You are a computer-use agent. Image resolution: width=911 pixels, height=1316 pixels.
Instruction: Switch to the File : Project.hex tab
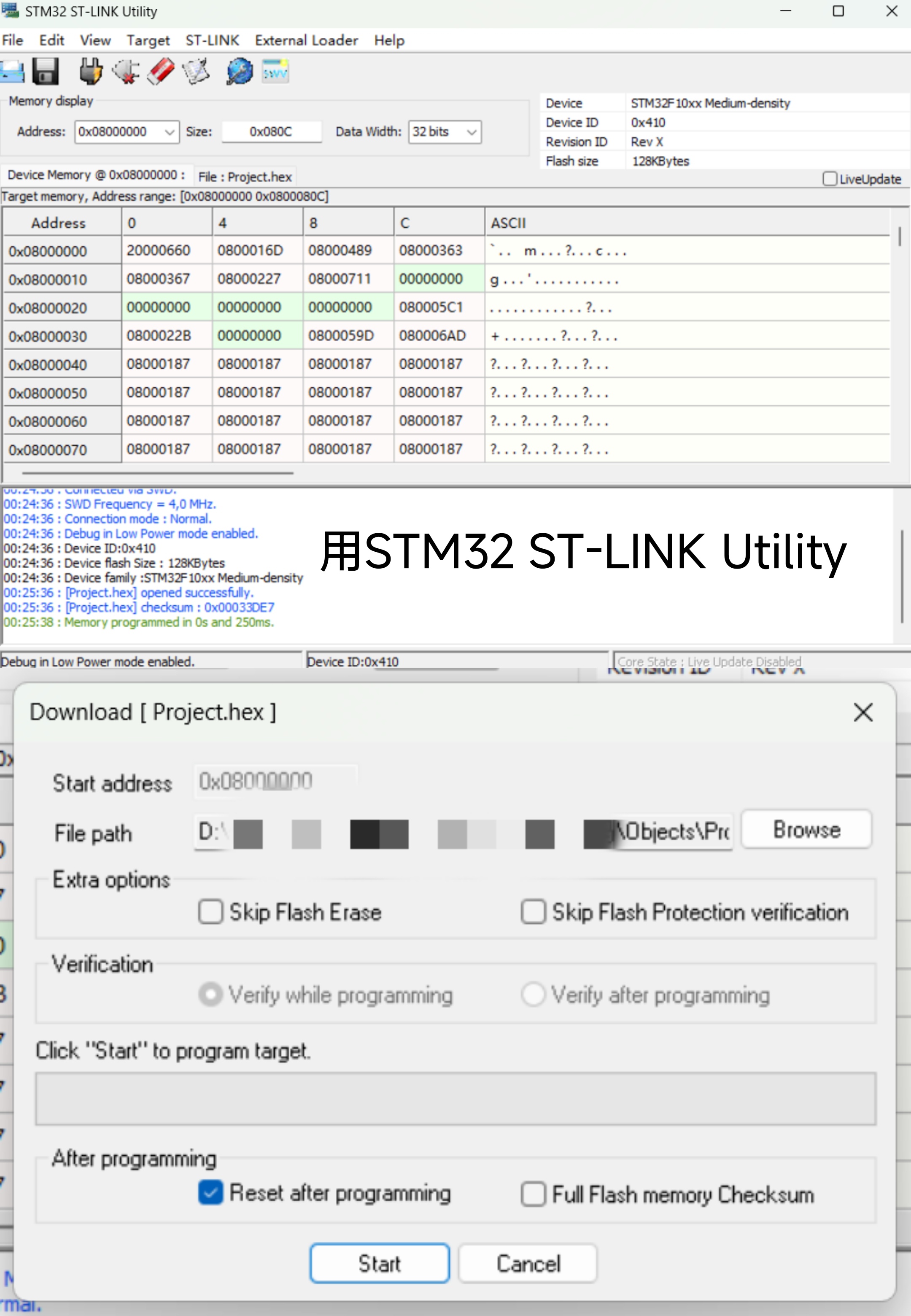click(x=244, y=176)
